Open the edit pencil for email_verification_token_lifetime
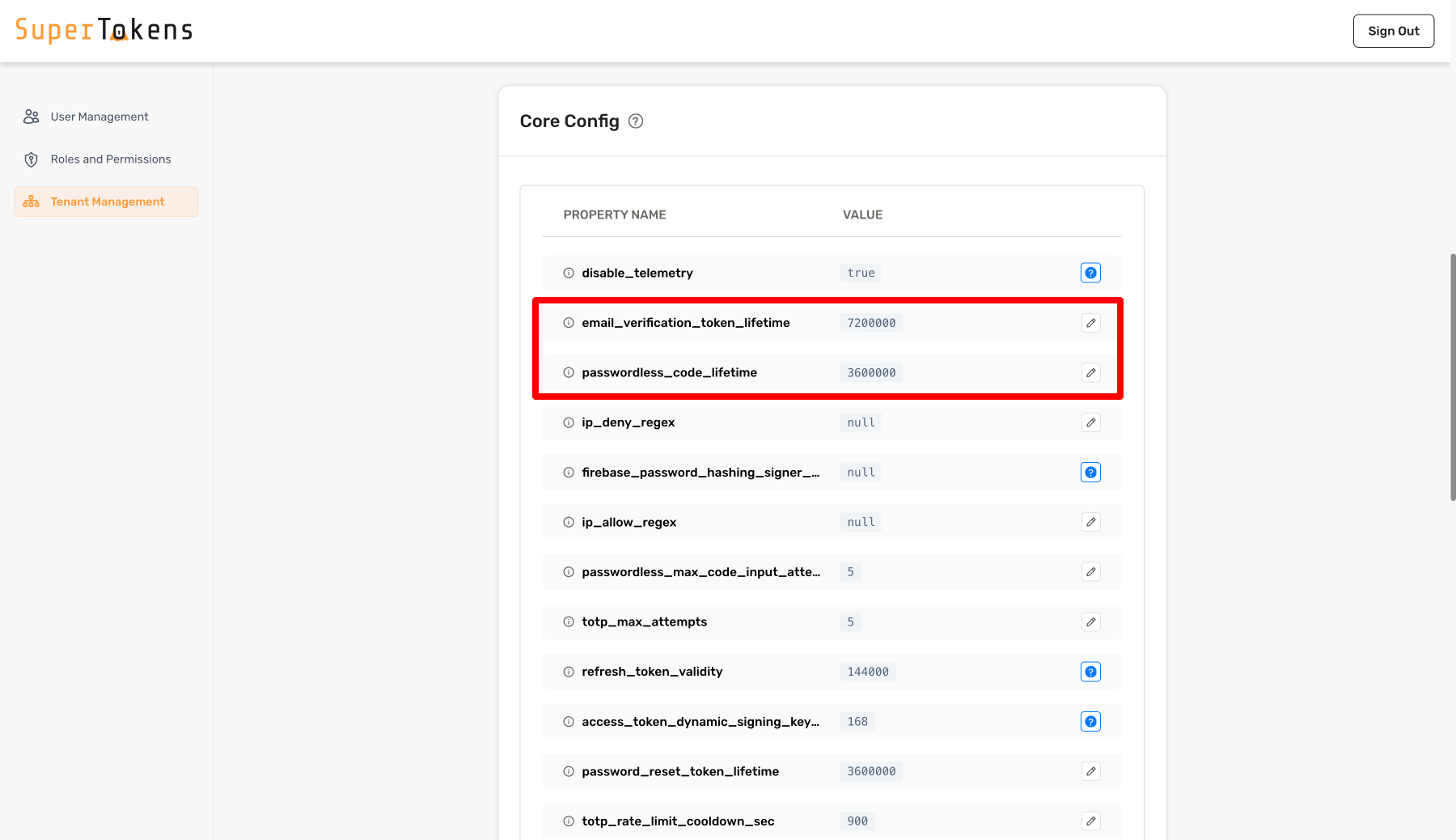Screen dimensions: 1456x840 click(1090, 322)
